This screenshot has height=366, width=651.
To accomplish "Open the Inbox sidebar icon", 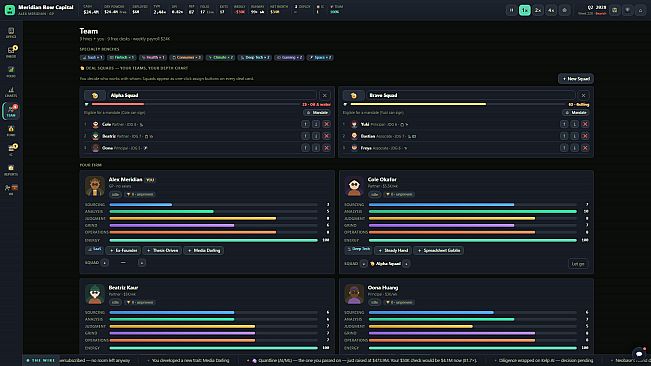I will click(x=11, y=52).
